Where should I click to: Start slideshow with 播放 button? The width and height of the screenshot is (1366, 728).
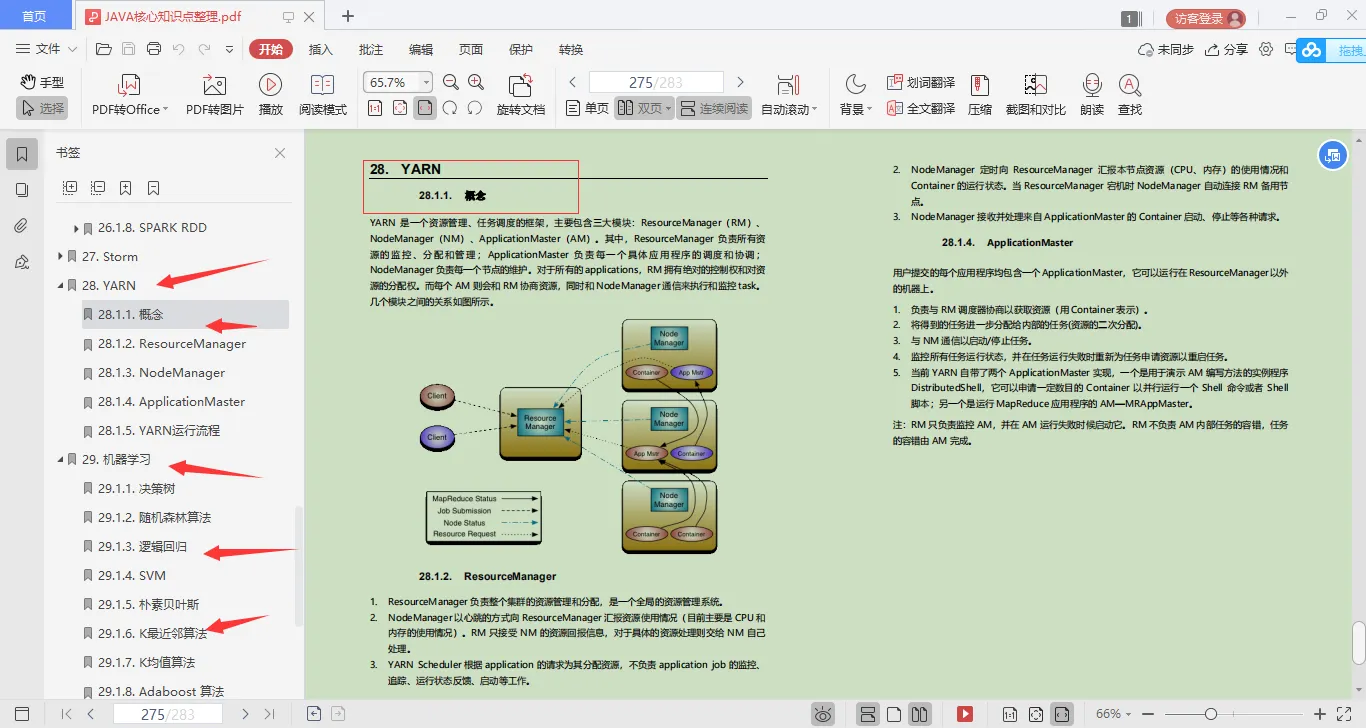tap(270, 96)
